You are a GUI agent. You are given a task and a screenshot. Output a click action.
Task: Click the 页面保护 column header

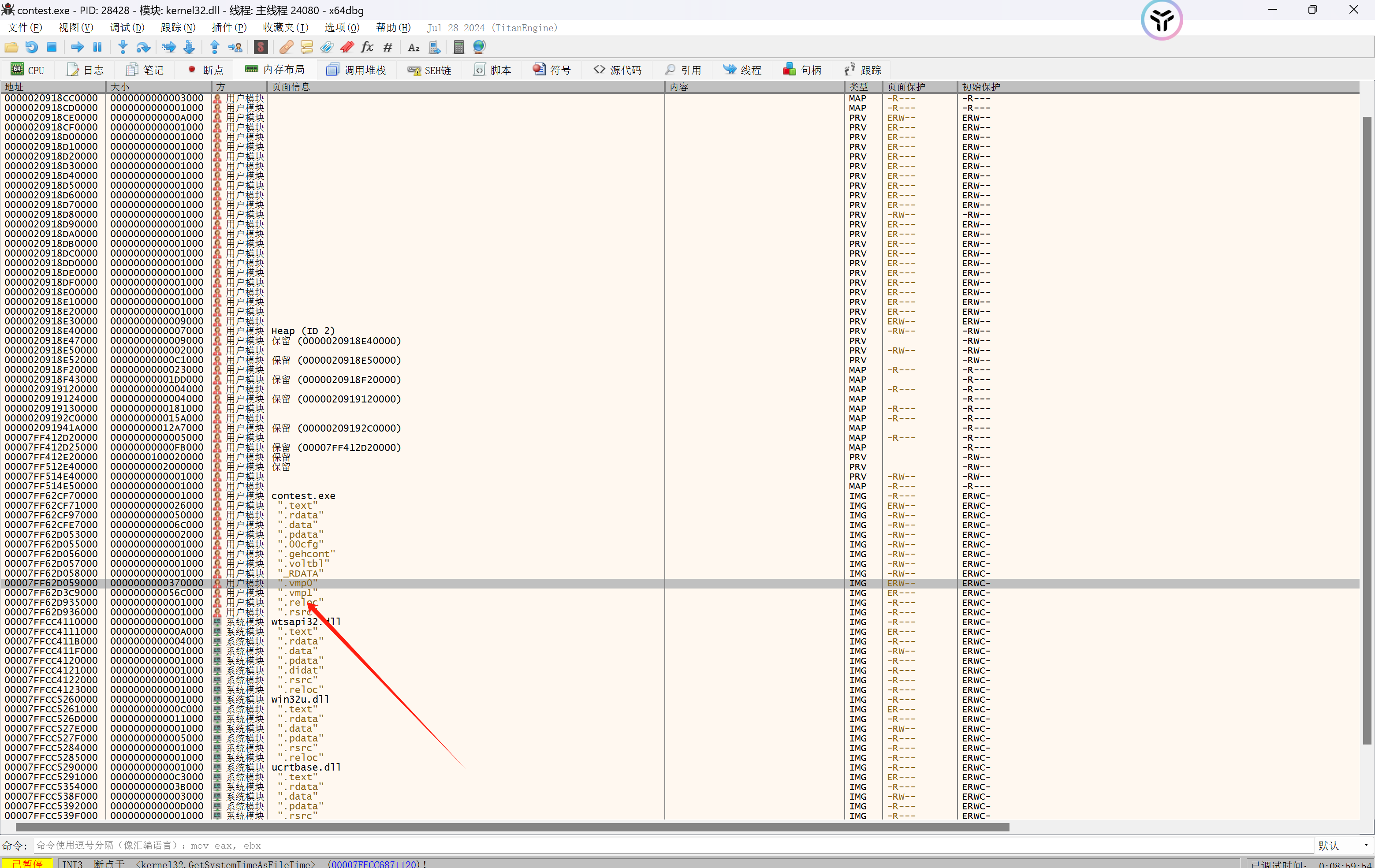click(919, 87)
